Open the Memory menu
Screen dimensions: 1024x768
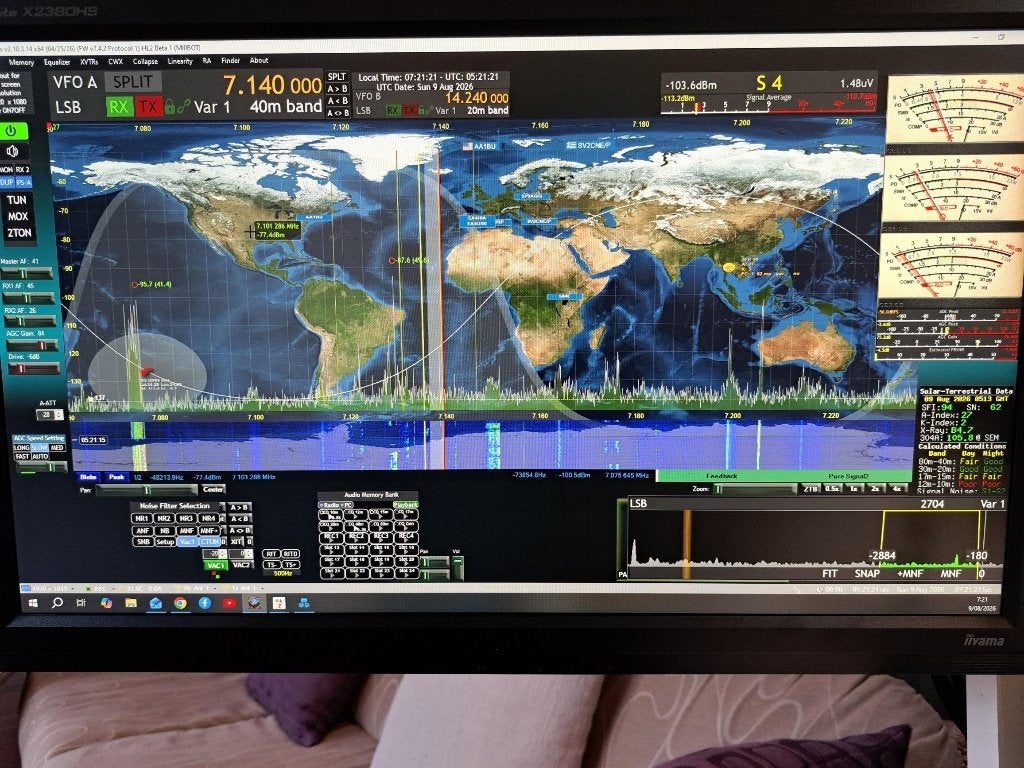click(21, 62)
